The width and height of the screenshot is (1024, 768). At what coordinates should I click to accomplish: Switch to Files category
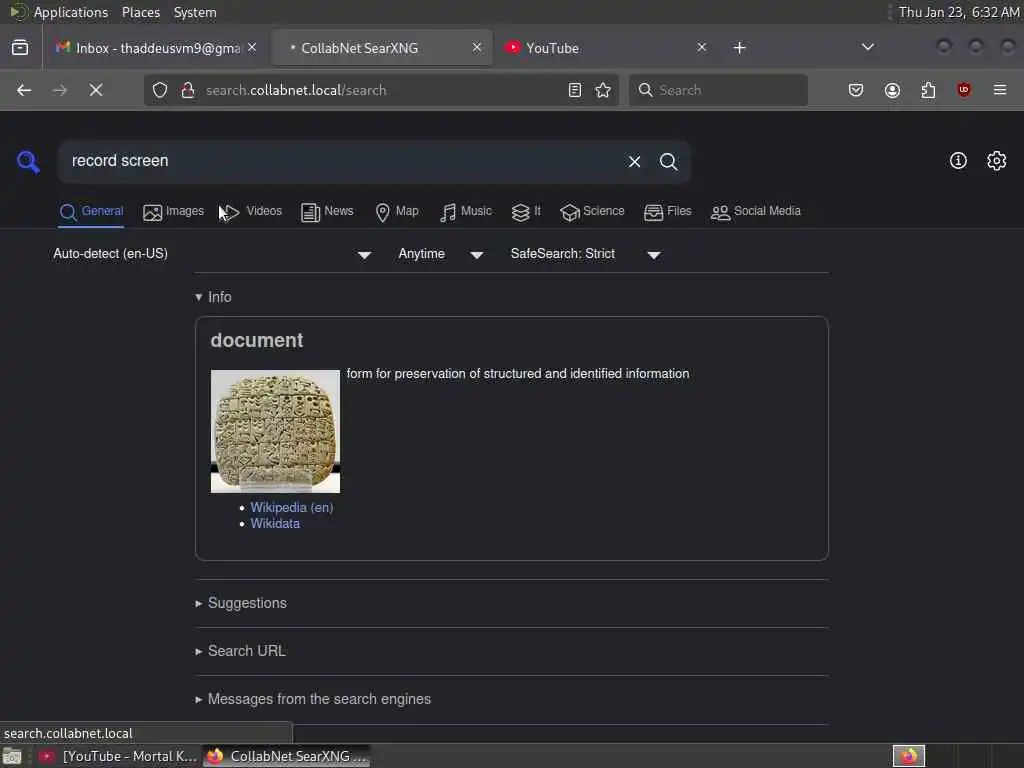(667, 212)
